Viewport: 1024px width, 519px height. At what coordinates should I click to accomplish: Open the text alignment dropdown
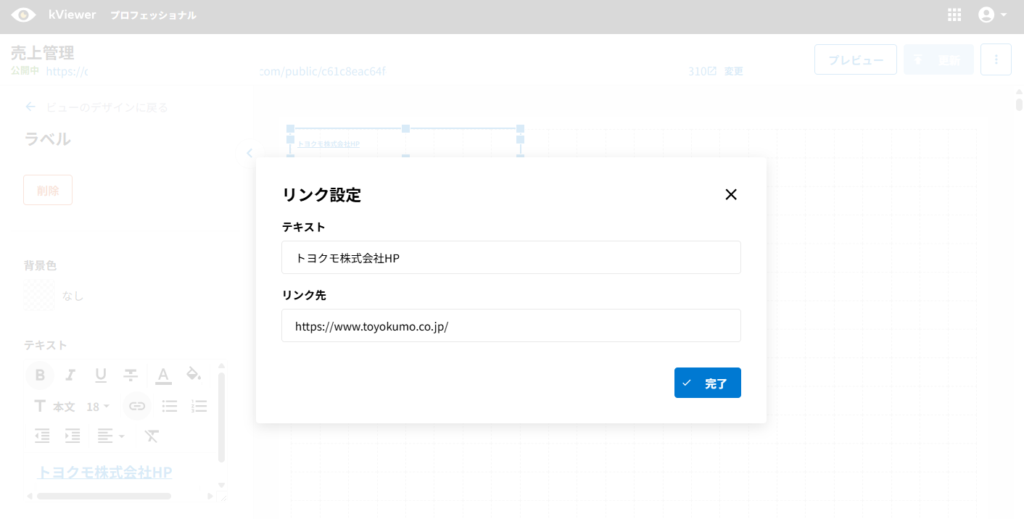(x=110, y=436)
